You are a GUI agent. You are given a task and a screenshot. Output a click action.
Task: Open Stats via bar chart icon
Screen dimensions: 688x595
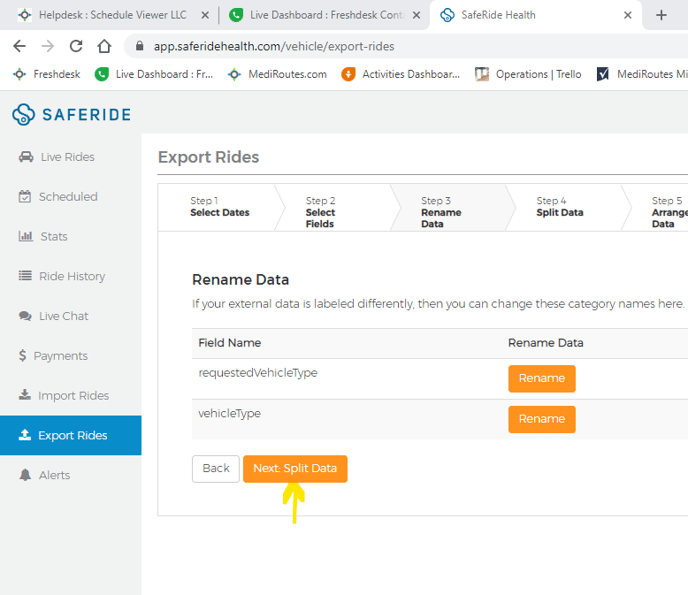tap(25, 237)
